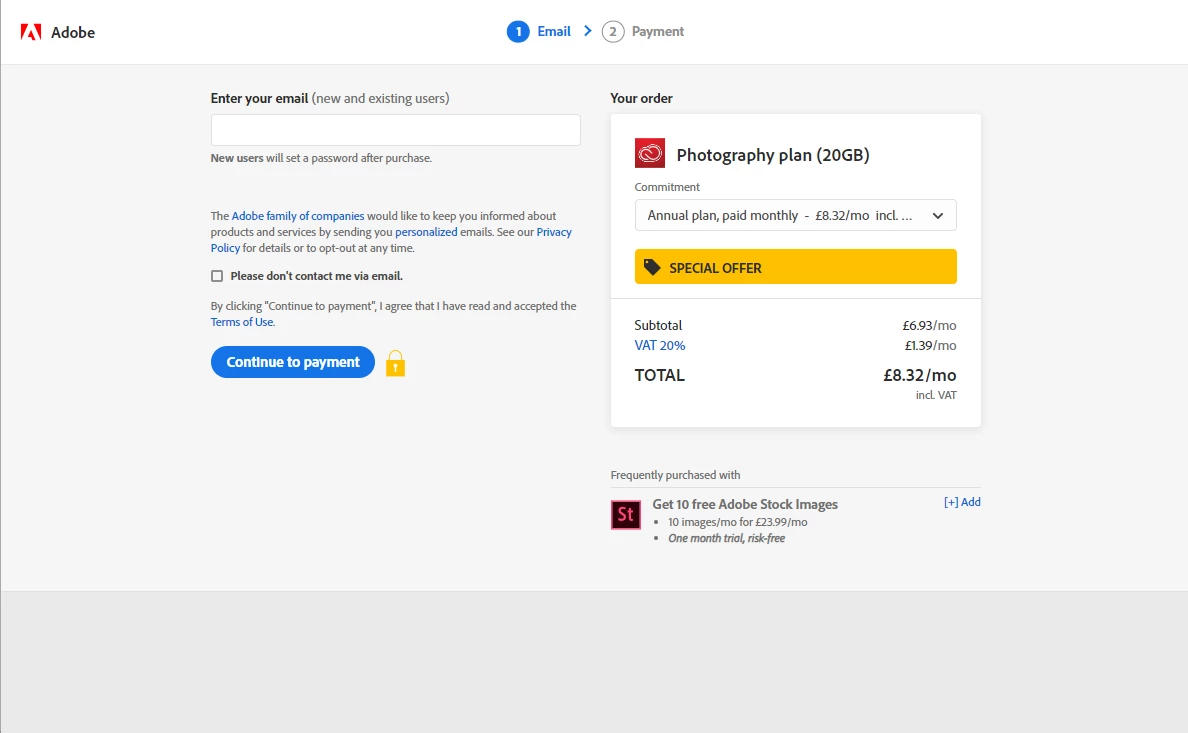Open the VAT 20% link

(x=659, y=346)
